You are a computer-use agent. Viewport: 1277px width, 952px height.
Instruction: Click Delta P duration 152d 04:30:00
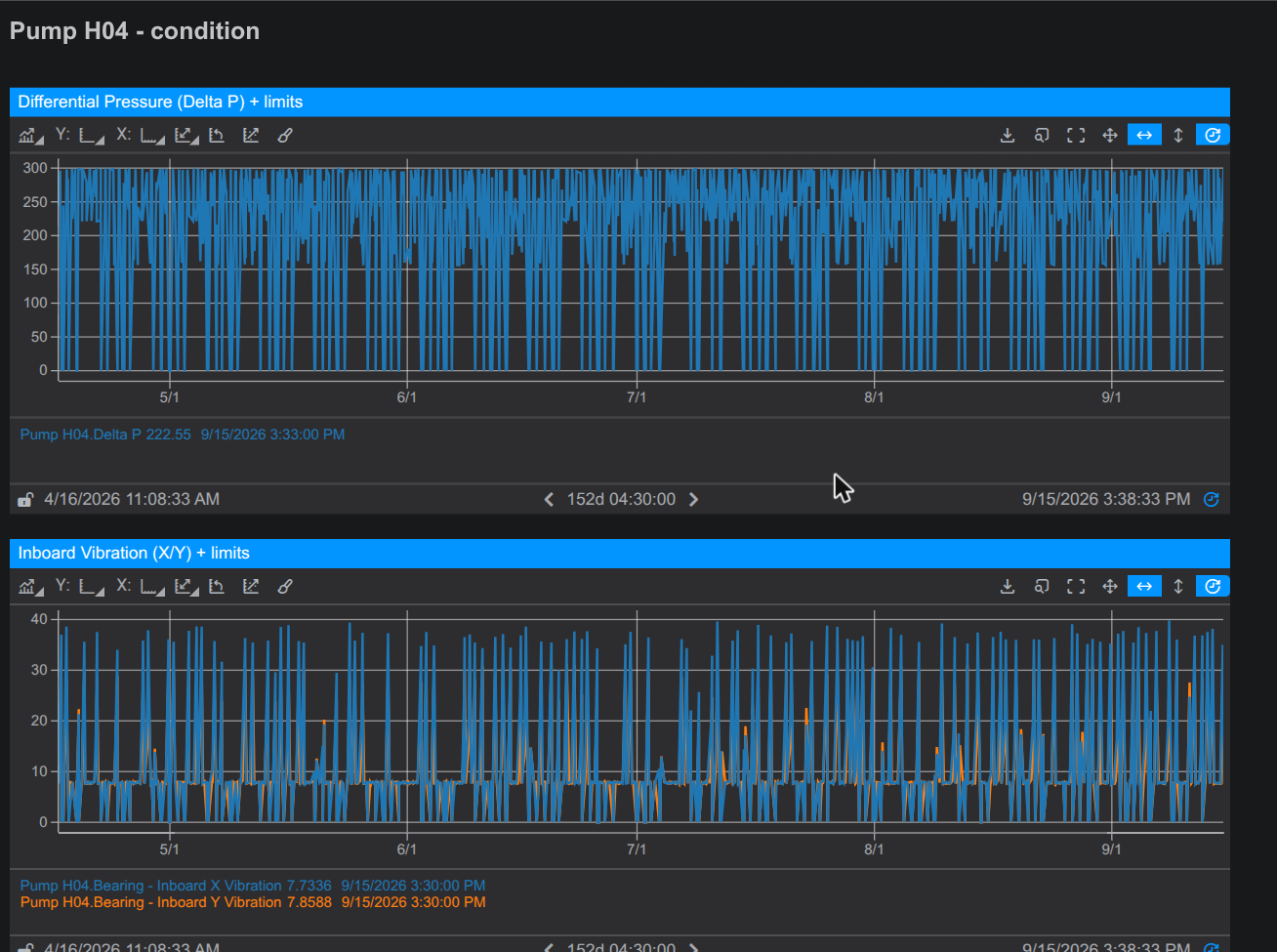click(x=621, y=499)
